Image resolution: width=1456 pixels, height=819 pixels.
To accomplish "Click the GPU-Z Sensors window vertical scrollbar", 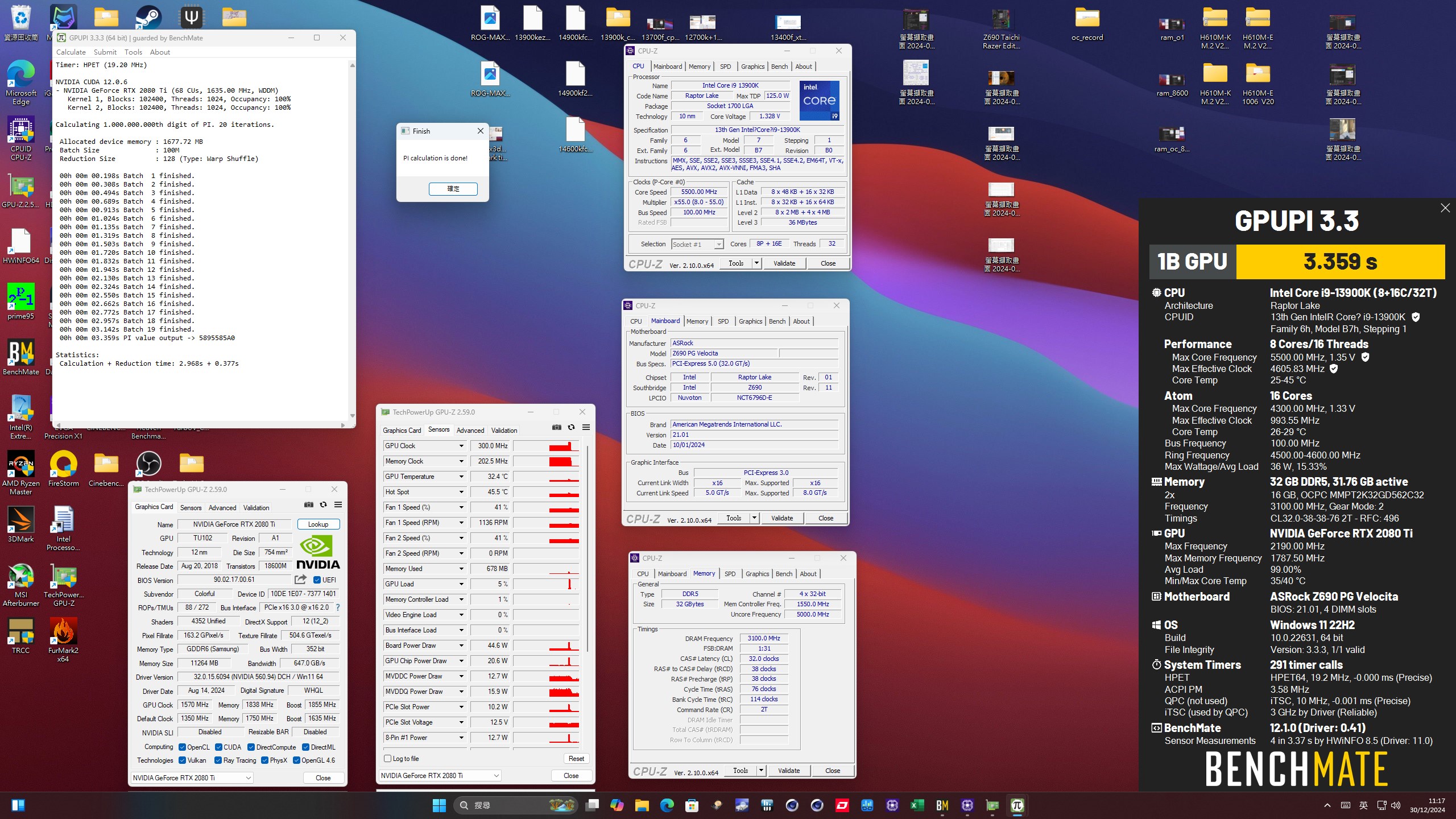I will point(588,549).
